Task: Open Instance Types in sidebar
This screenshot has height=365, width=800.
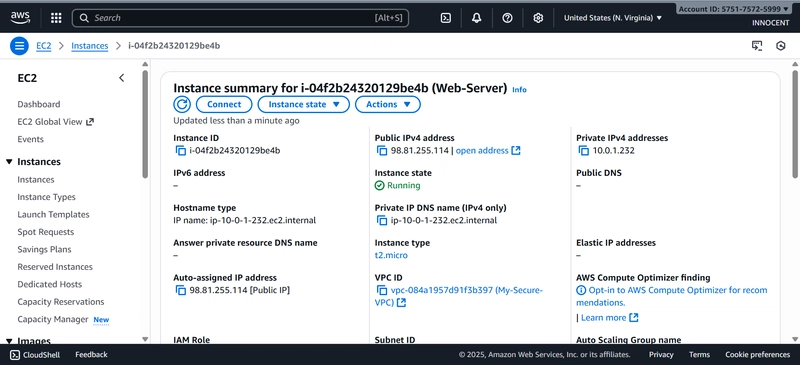Action: [46, 197]
